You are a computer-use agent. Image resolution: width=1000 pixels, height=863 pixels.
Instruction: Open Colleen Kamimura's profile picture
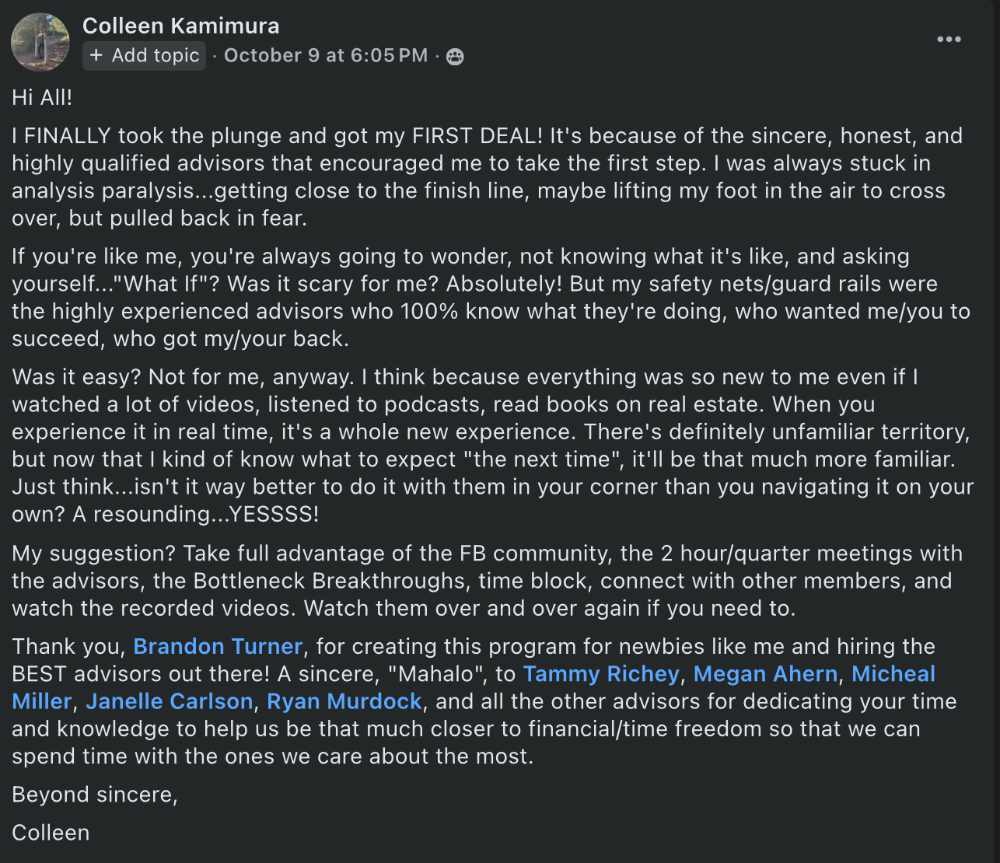click(x=40, y=41)
